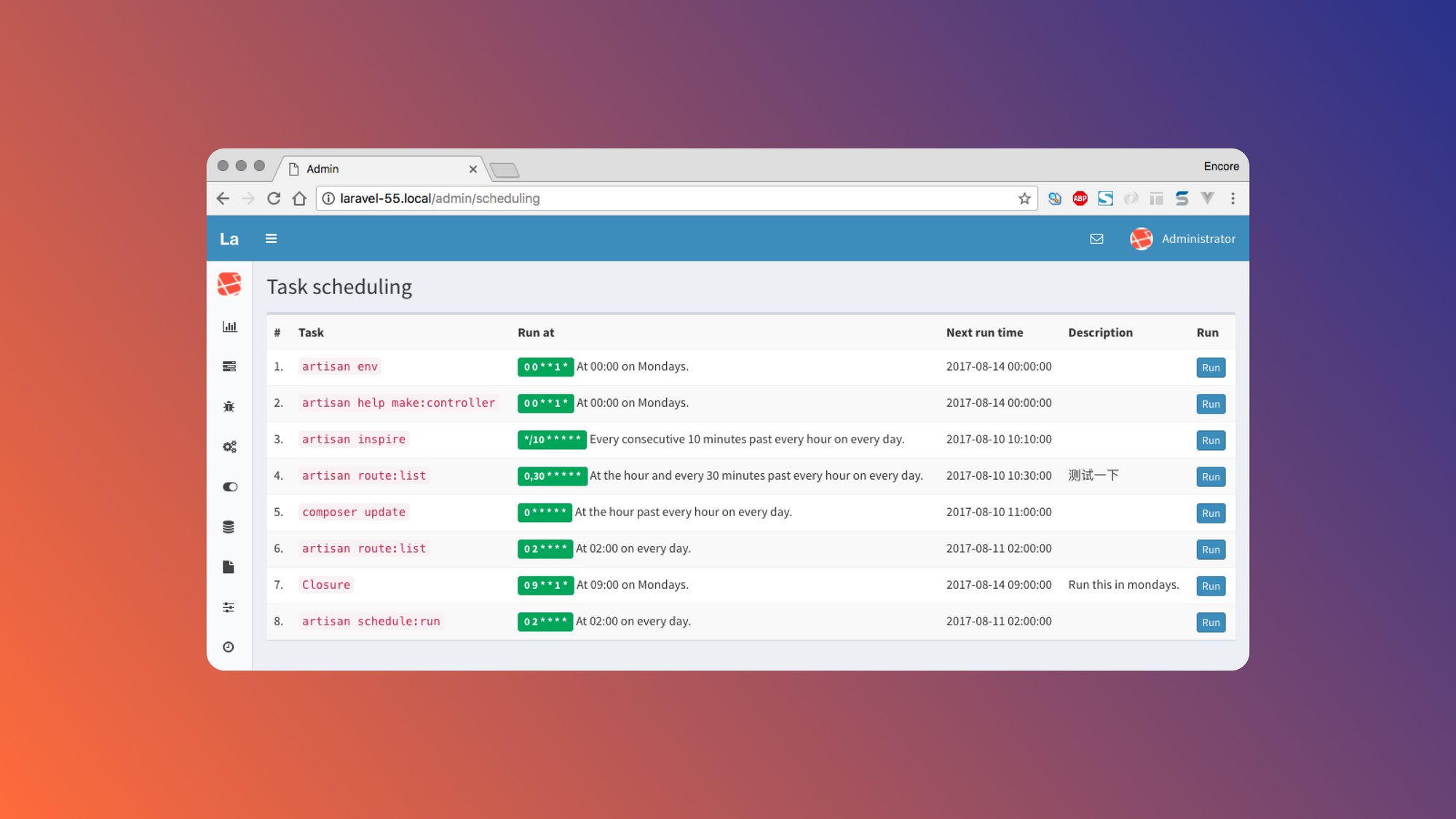Open the Administrator user menu

pyautogui.click(x=1183, y=239)
